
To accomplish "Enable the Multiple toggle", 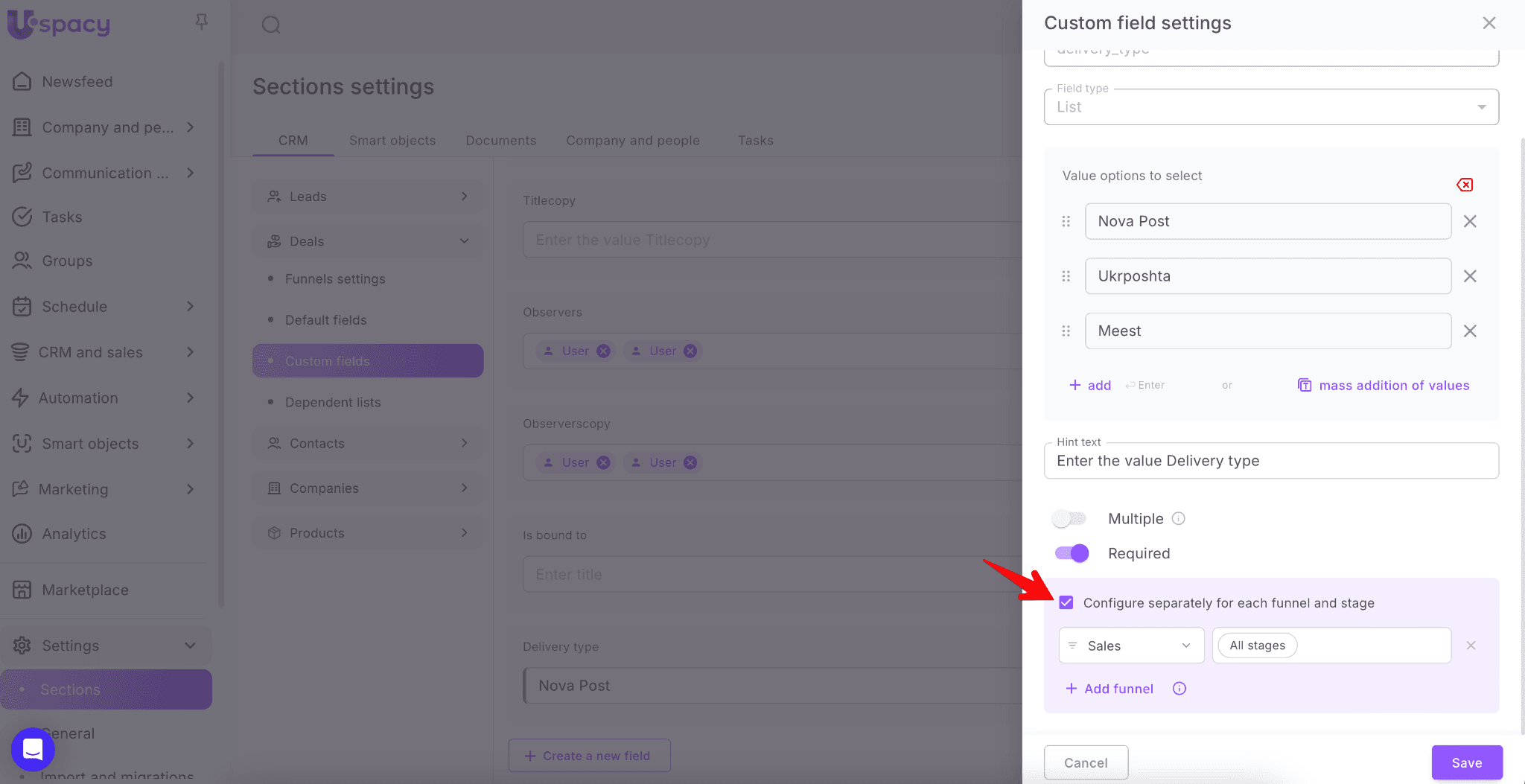I will [1070, 519].
